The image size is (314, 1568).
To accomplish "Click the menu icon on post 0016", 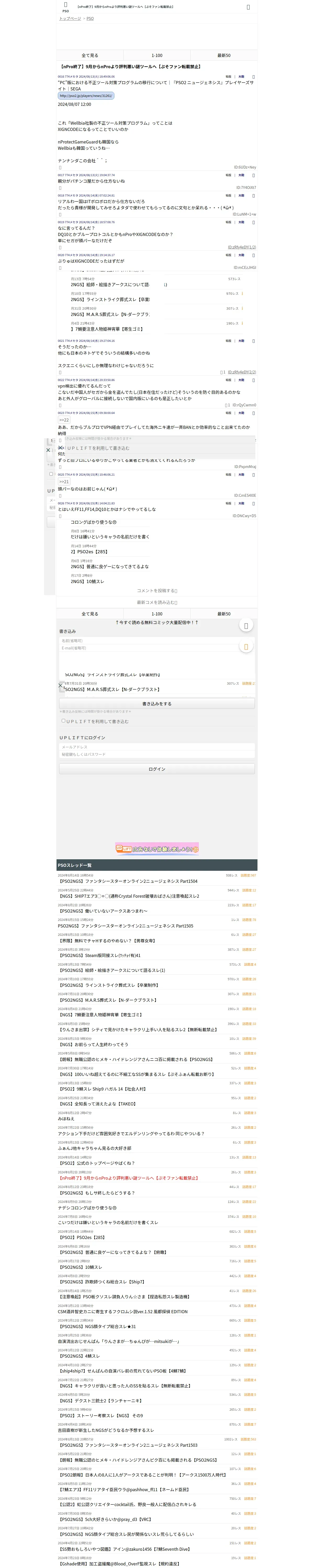I will click(x=254, y=77).
